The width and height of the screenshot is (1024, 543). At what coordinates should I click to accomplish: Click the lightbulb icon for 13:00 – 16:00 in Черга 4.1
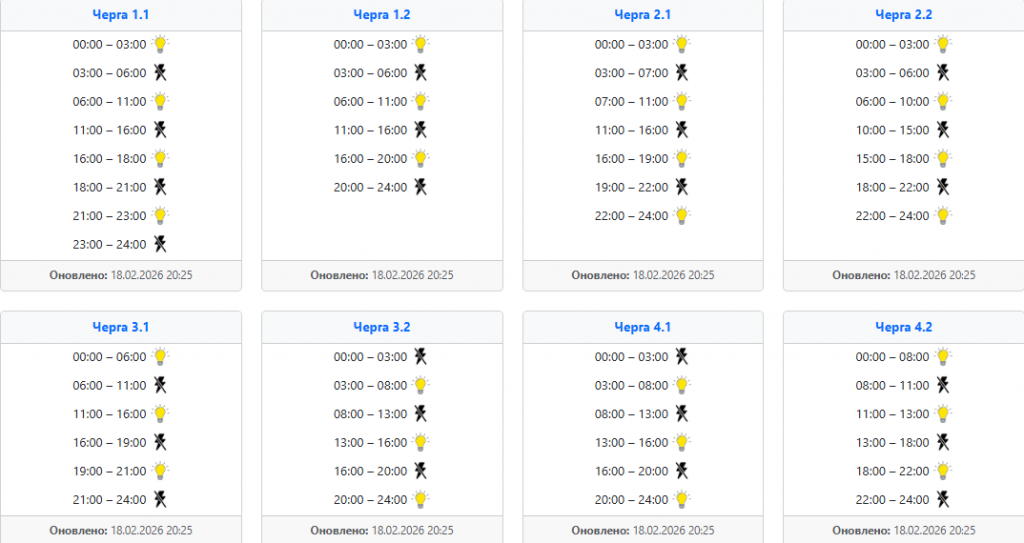coord(682,442)
